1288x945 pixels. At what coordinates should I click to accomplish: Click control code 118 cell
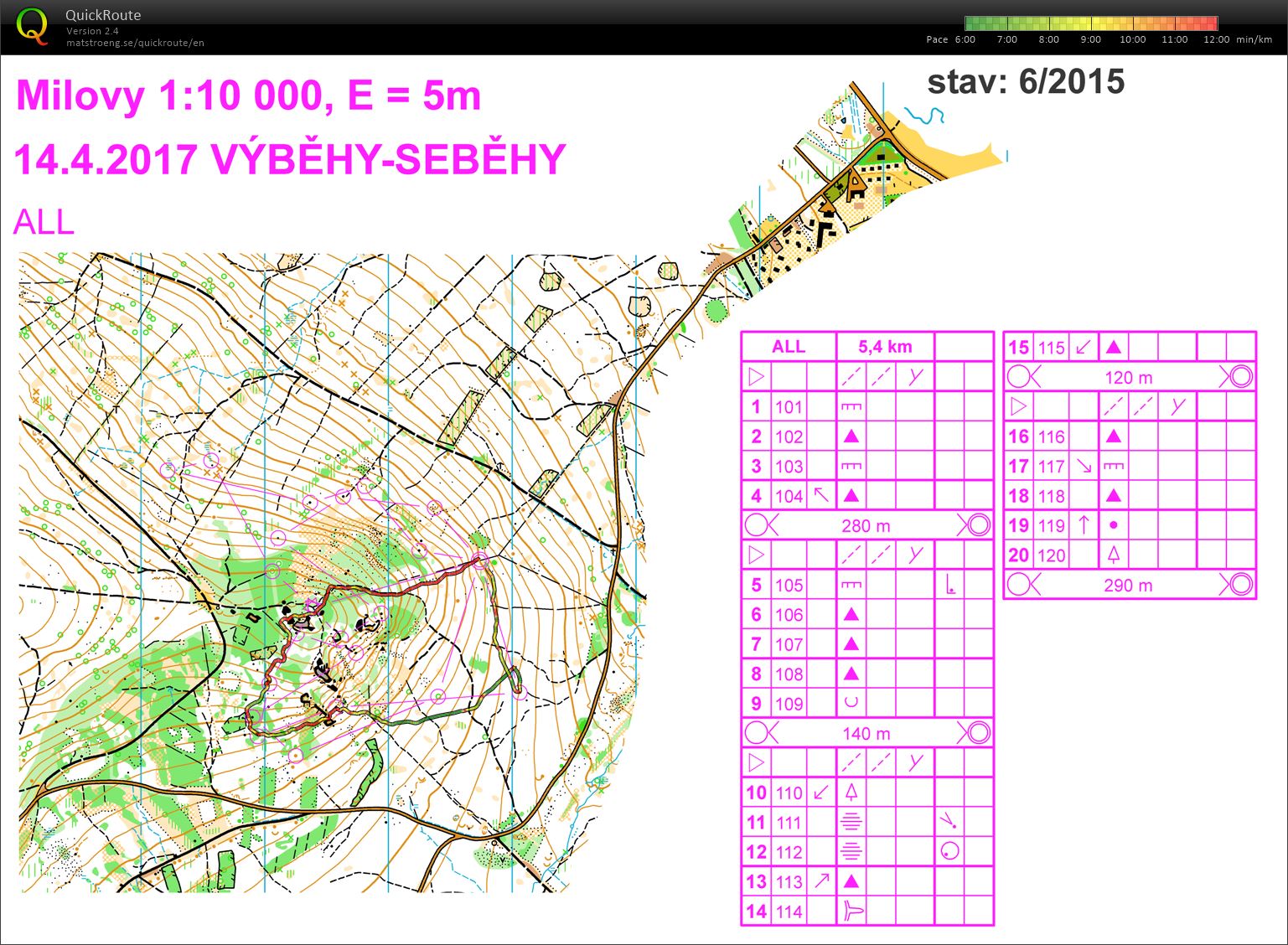[x=1052, y=496]
